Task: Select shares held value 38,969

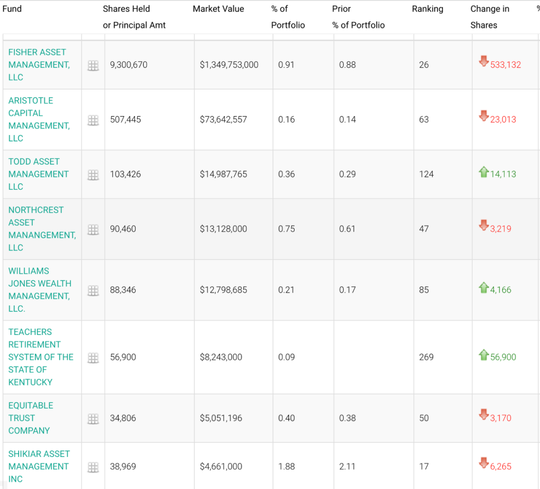Action: point(123,467)
